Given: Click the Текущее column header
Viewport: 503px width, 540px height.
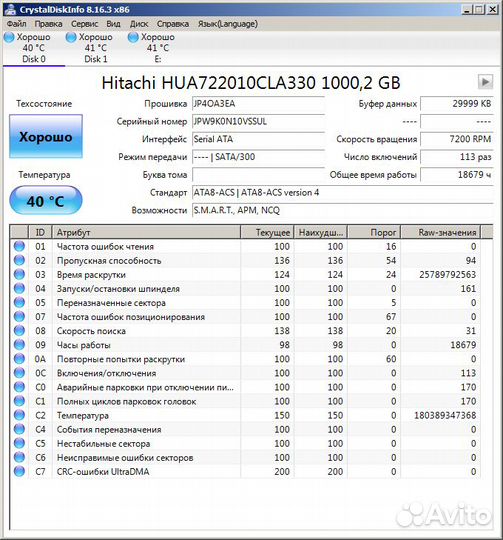Looking at the screenshot, I should 267,232.
